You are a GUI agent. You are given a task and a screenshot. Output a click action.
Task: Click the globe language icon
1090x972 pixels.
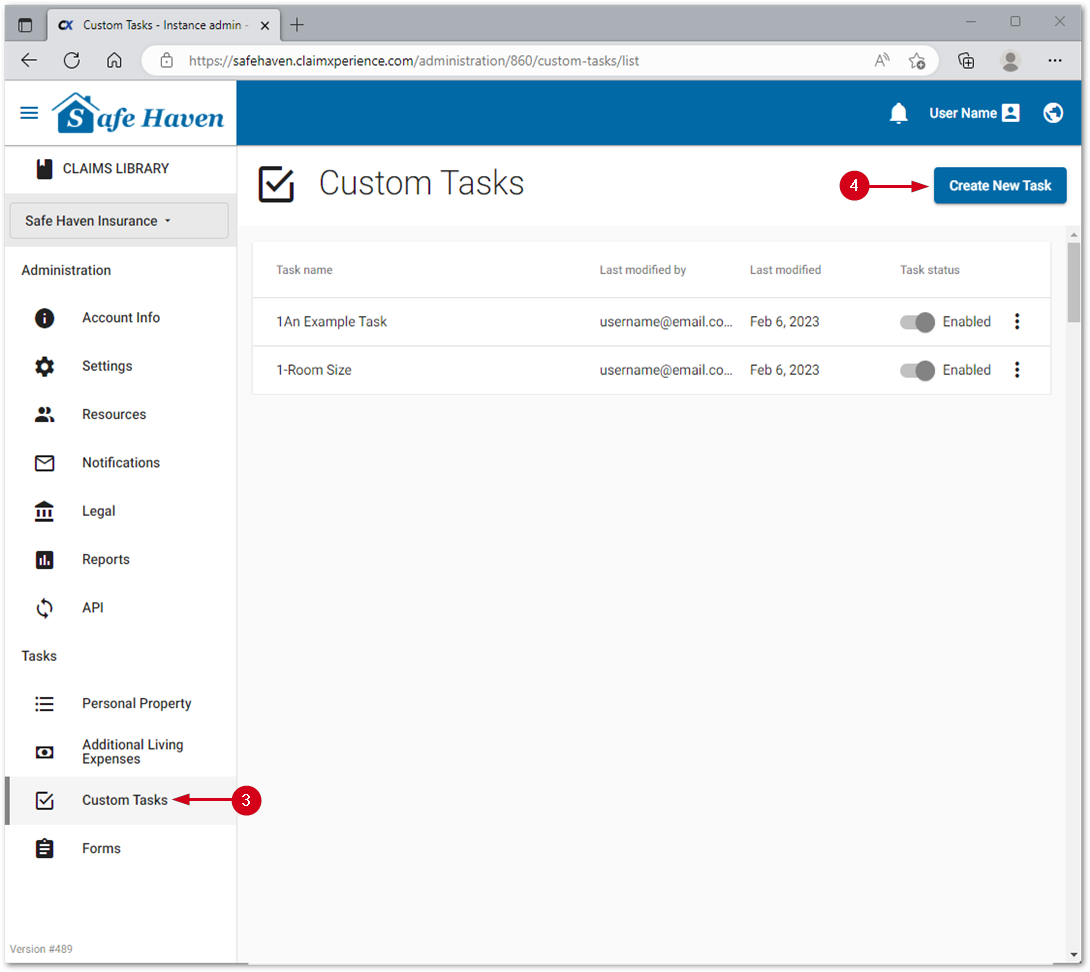click(x=1053, y=113)
